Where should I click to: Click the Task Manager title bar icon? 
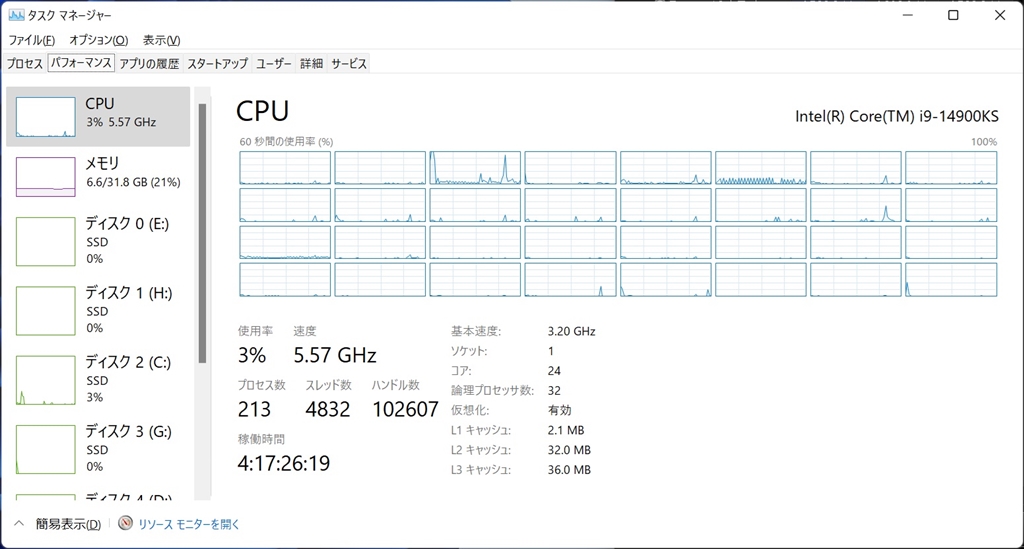16,15
